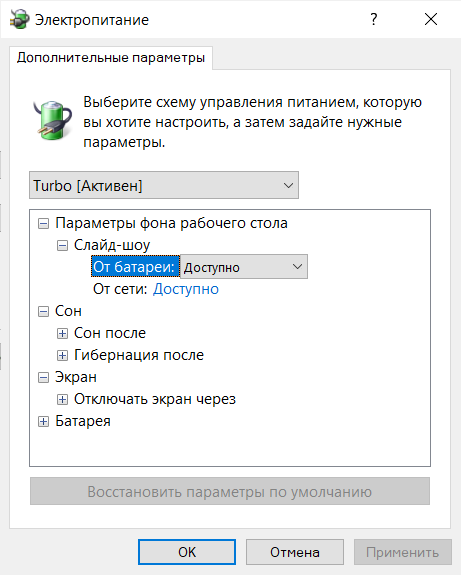461x575 pixels.
Task: Expand the Сон после node
Action: coord(62,333)
